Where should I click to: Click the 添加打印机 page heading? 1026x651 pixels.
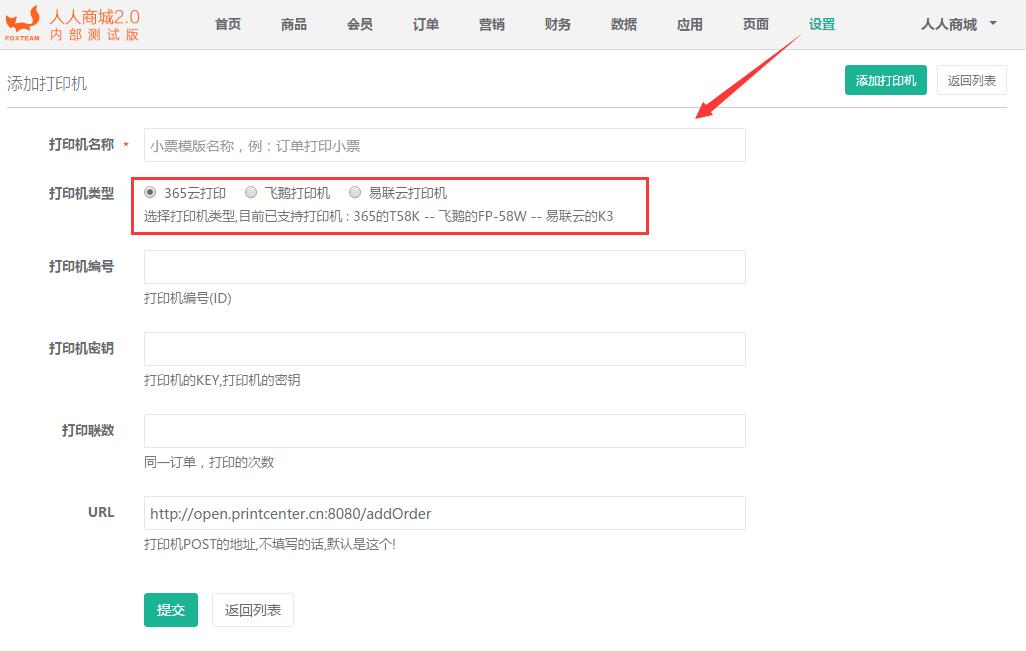coord(47,84)
